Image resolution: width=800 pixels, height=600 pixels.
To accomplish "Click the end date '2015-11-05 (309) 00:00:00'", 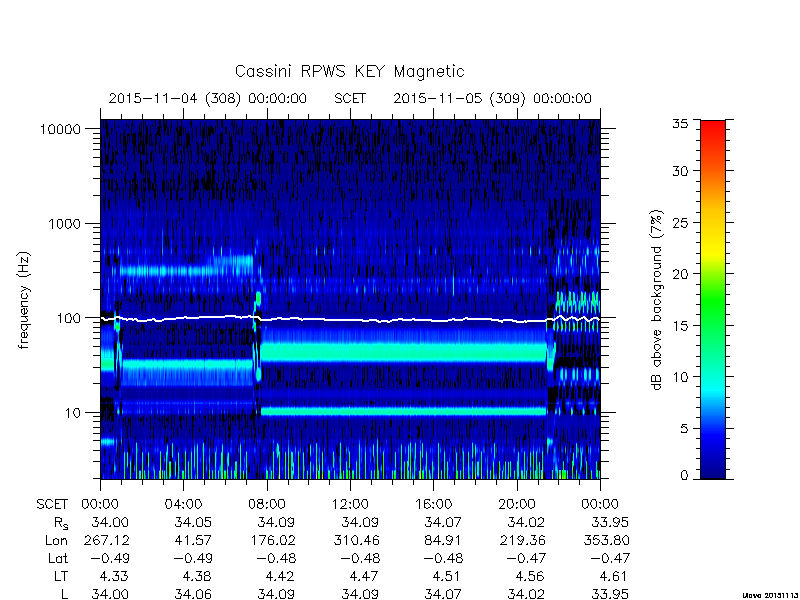I will pyautogui.click(x=492, y=98).
